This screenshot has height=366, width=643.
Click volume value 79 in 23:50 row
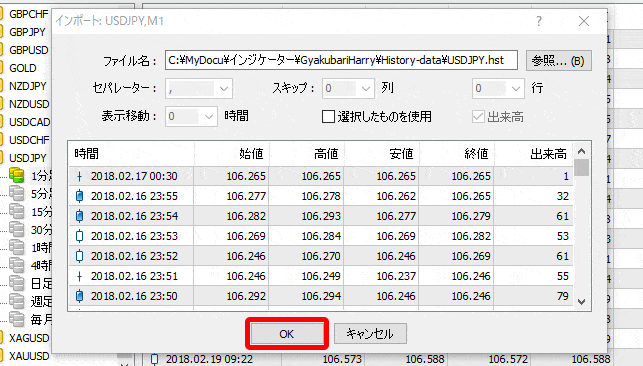coord(563,296)
